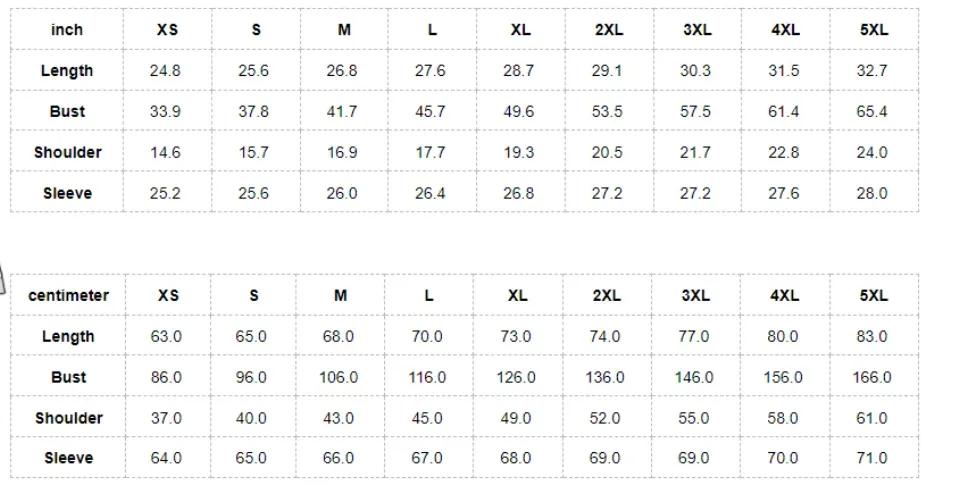Click the 24.8 length value for XS

click(x=165, y=71)
